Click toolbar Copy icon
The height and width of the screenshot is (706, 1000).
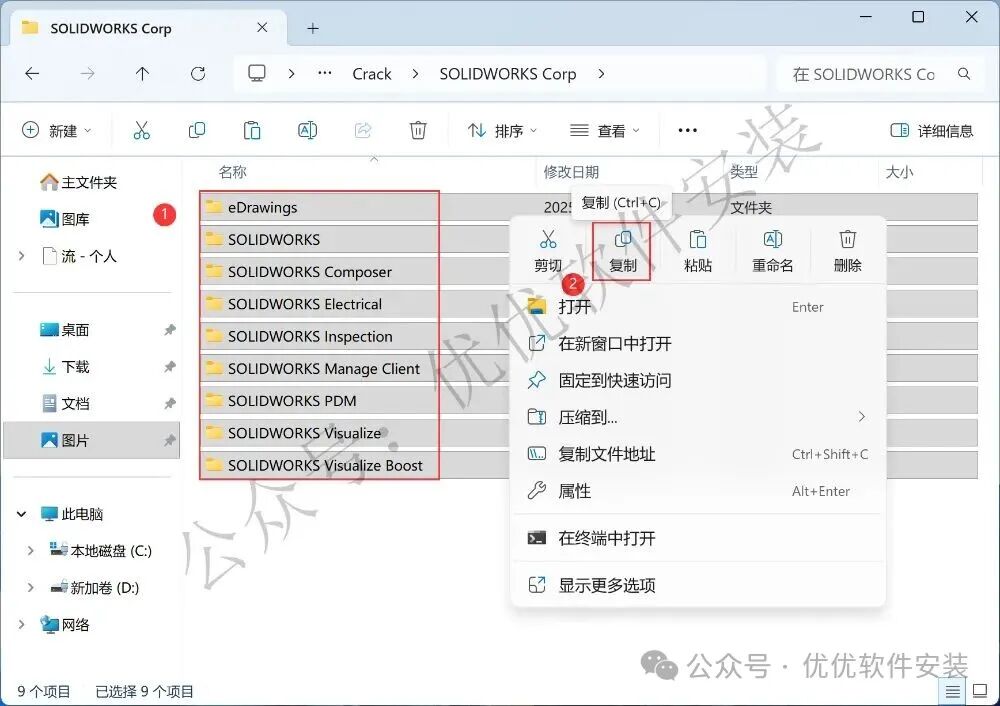[197, 130]
